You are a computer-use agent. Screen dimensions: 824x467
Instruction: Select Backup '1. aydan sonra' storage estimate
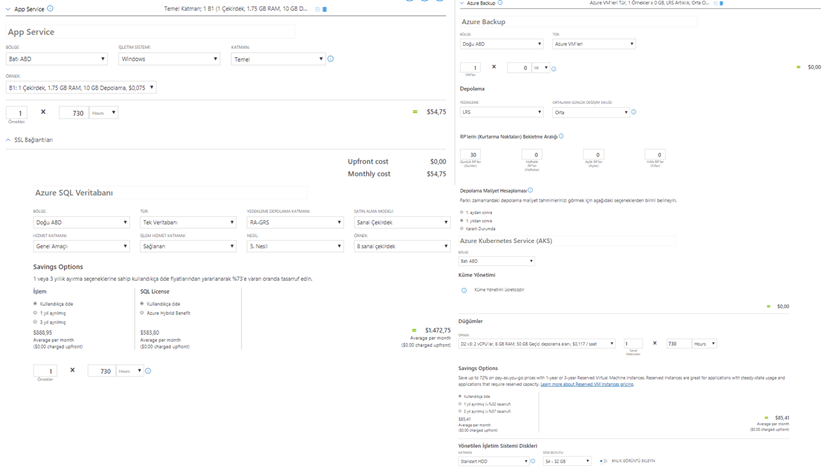point(462,212)
